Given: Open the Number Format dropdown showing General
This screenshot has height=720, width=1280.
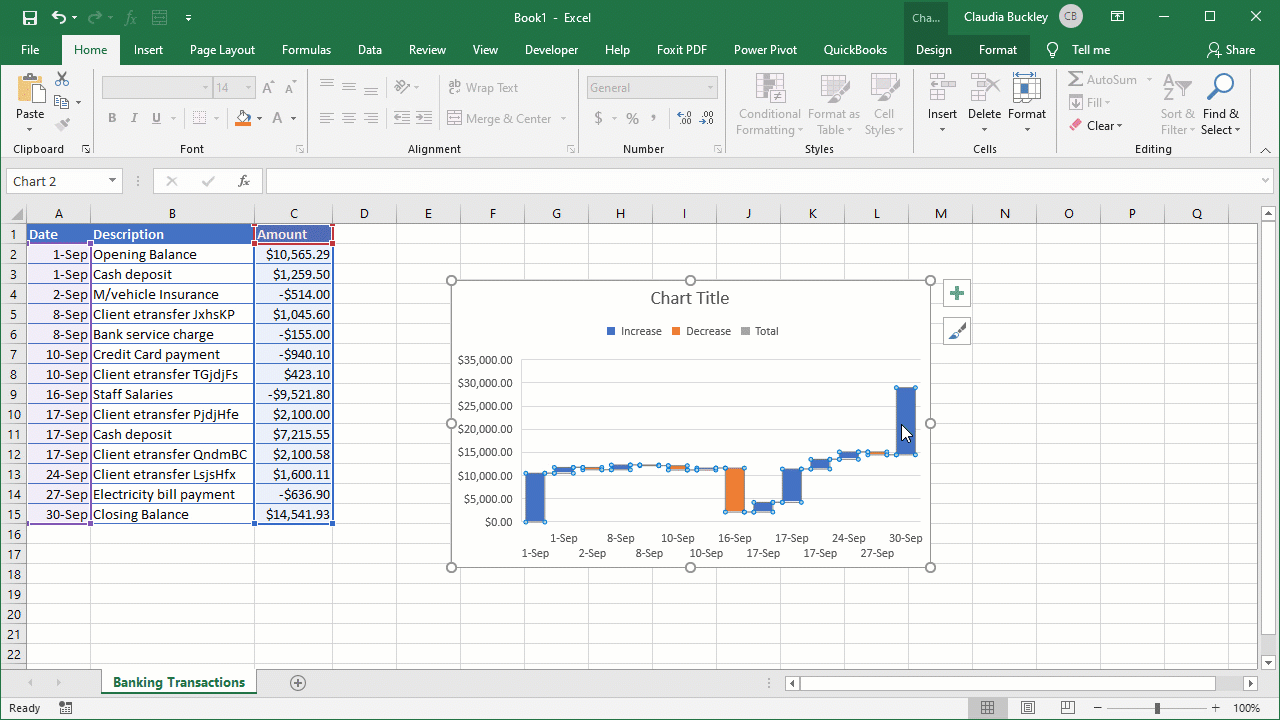Looking at the screenshot, I should pos(651,87).
